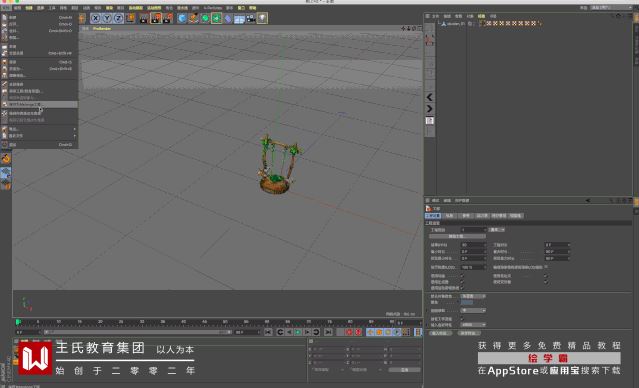Toggle use motion system checkbox

(x=462, y=288)
